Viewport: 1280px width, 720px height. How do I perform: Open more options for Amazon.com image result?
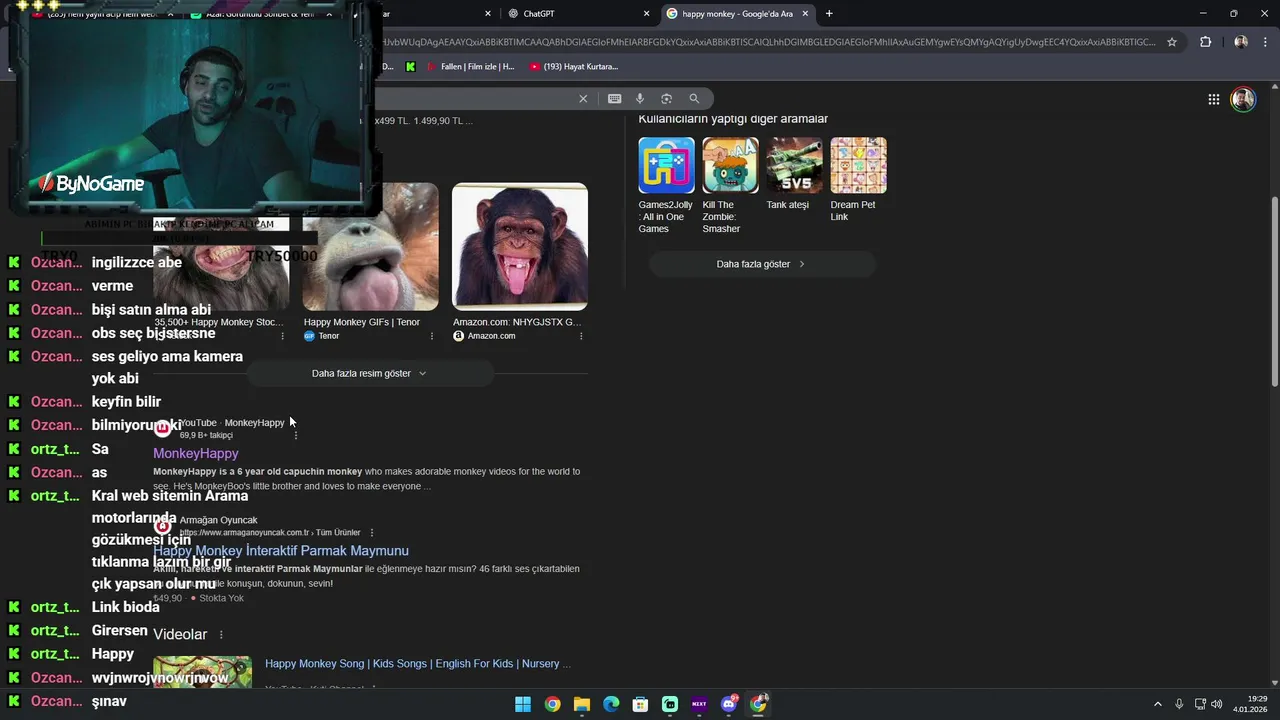(581, 336)
